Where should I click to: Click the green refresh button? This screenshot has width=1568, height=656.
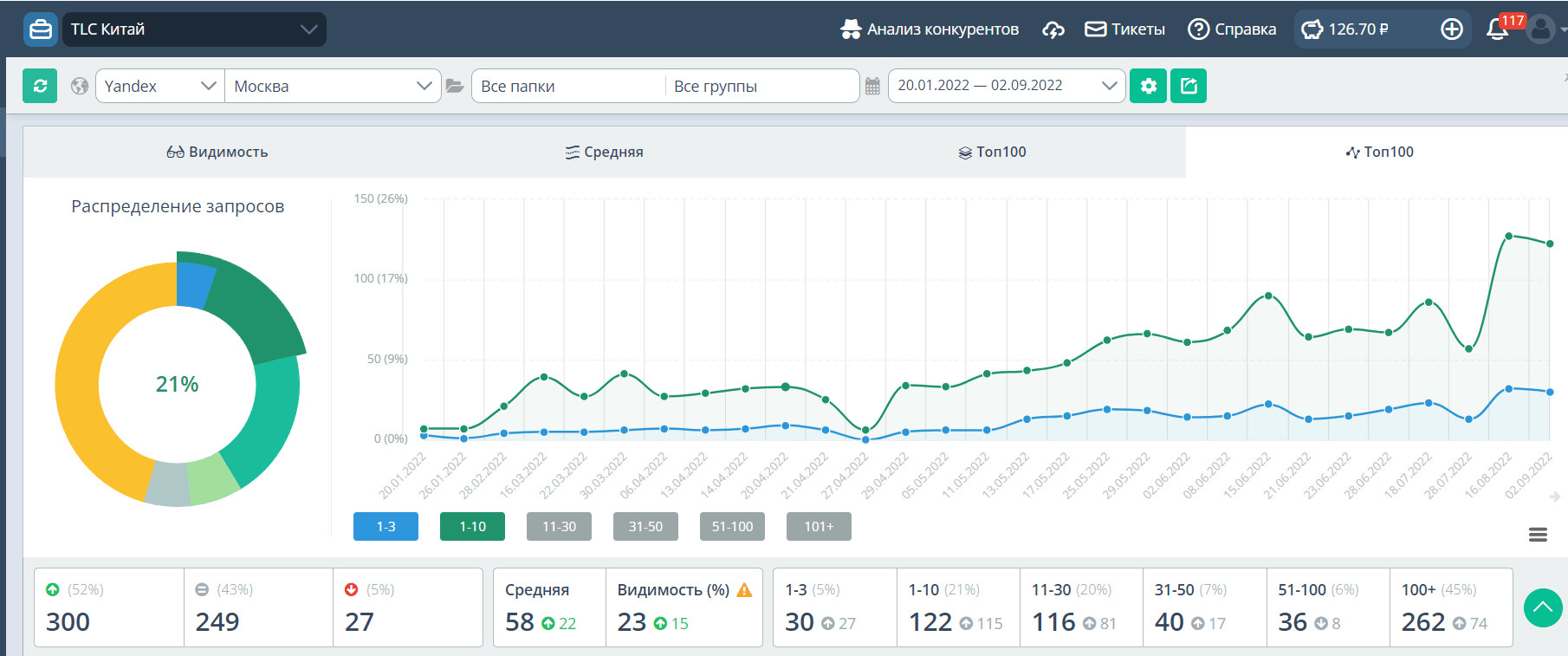click(x=40, y=86)
